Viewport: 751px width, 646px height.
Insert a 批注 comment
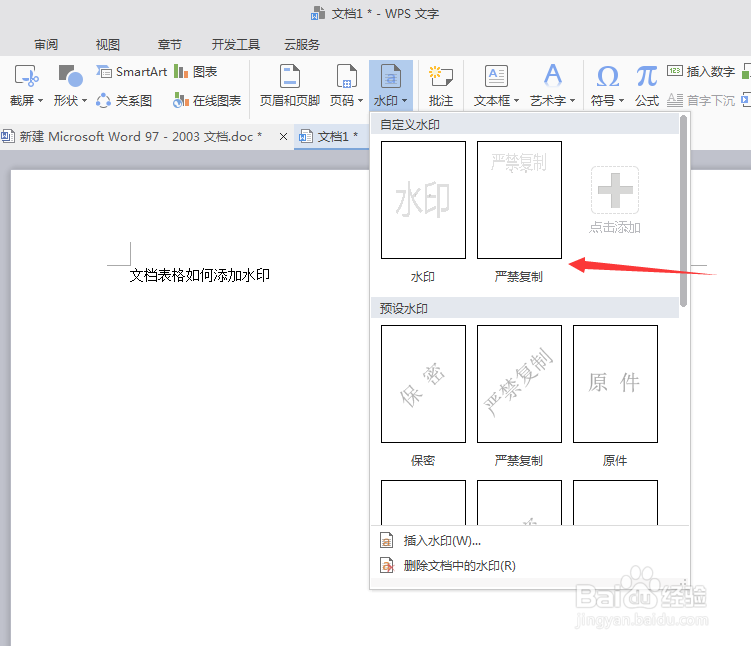441,85
